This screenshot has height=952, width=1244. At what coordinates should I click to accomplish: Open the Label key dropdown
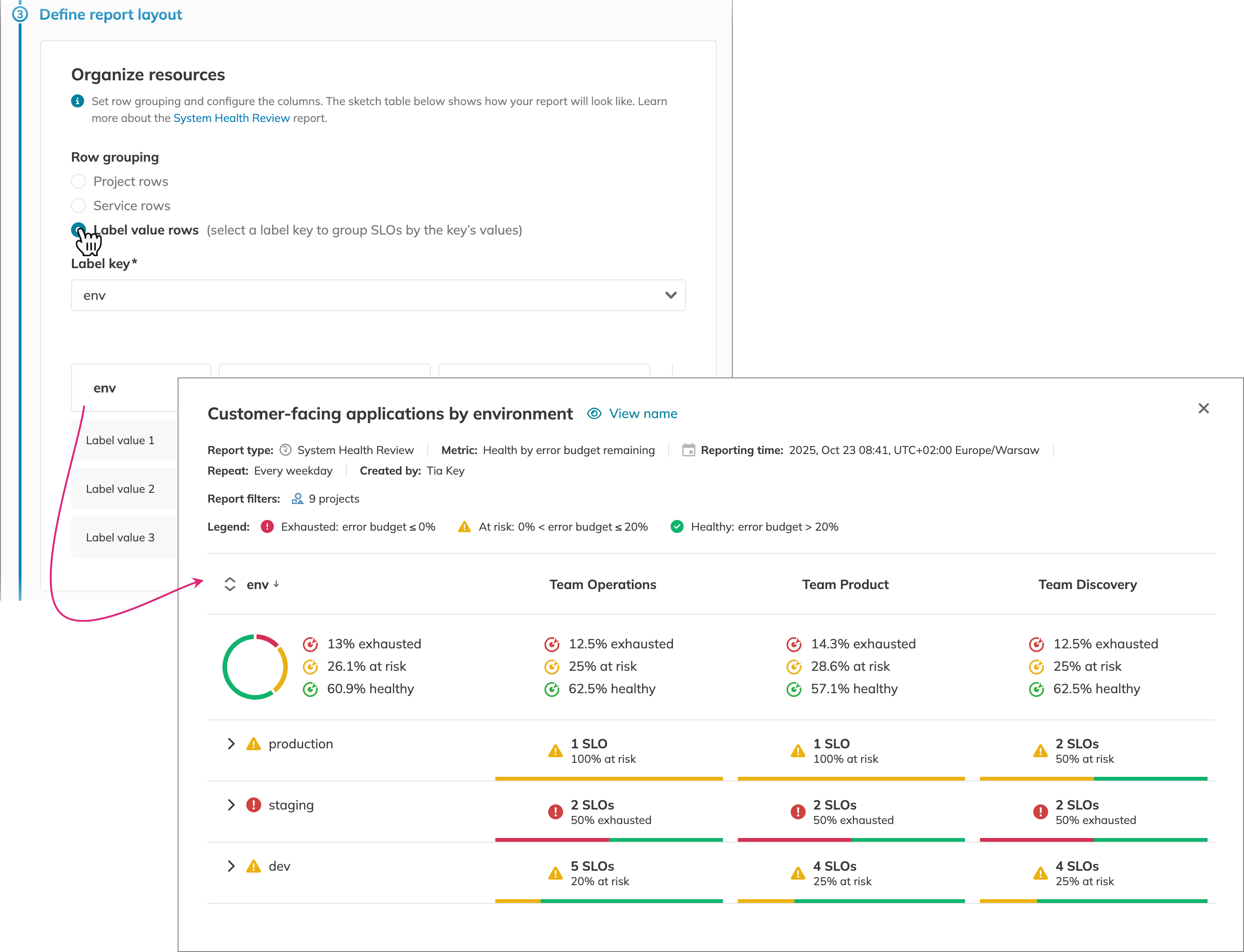[378, 296]
